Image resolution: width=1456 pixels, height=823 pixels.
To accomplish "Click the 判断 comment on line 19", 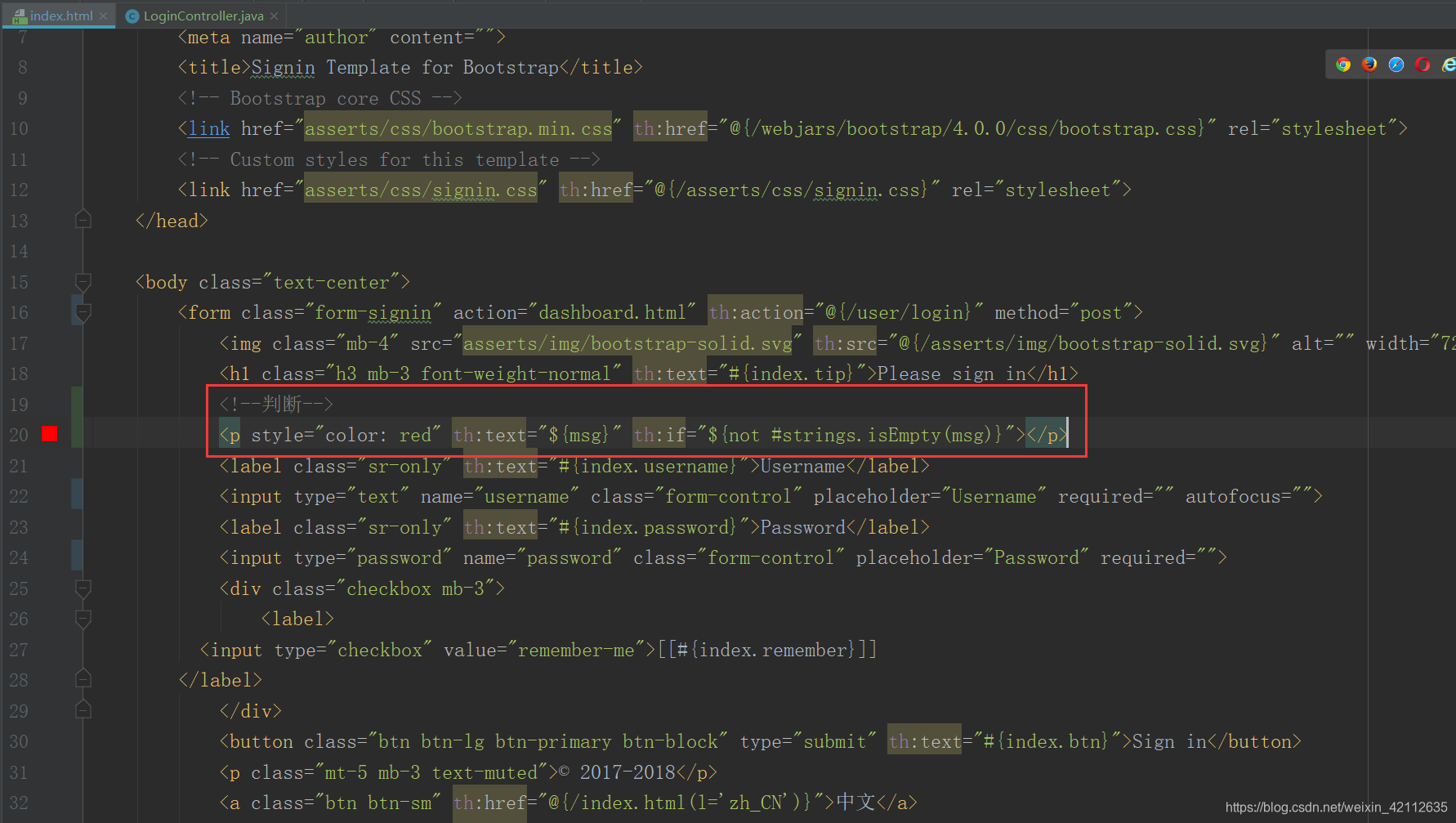I will [x=276, y=404].
